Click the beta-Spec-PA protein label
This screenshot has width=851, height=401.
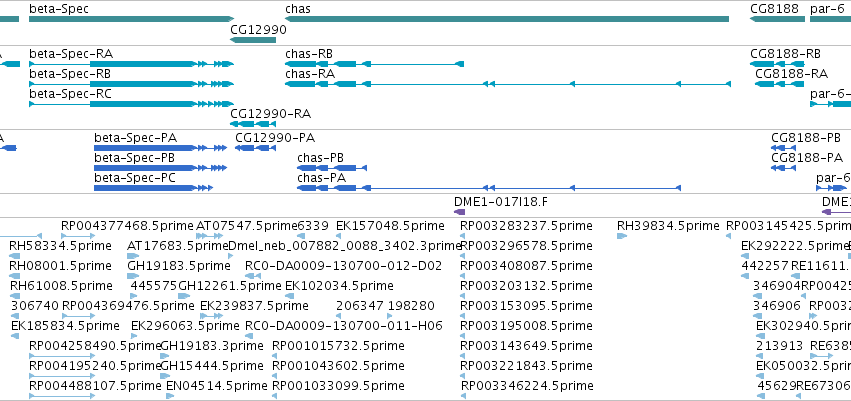[136, 138]
